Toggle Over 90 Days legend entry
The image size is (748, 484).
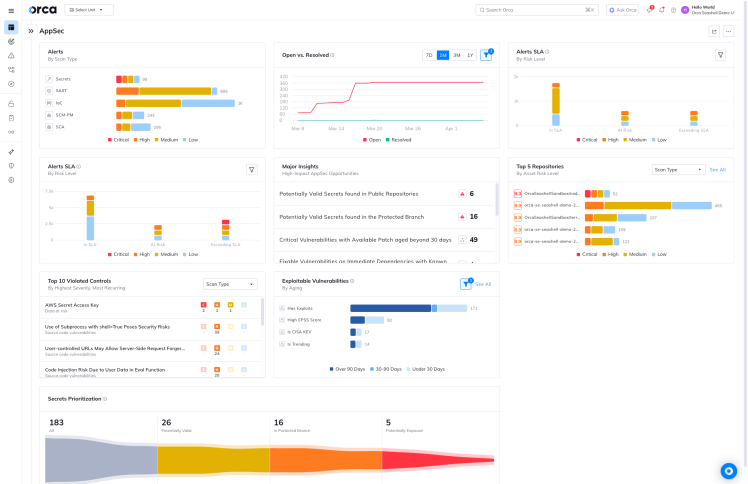pos(347,369)
